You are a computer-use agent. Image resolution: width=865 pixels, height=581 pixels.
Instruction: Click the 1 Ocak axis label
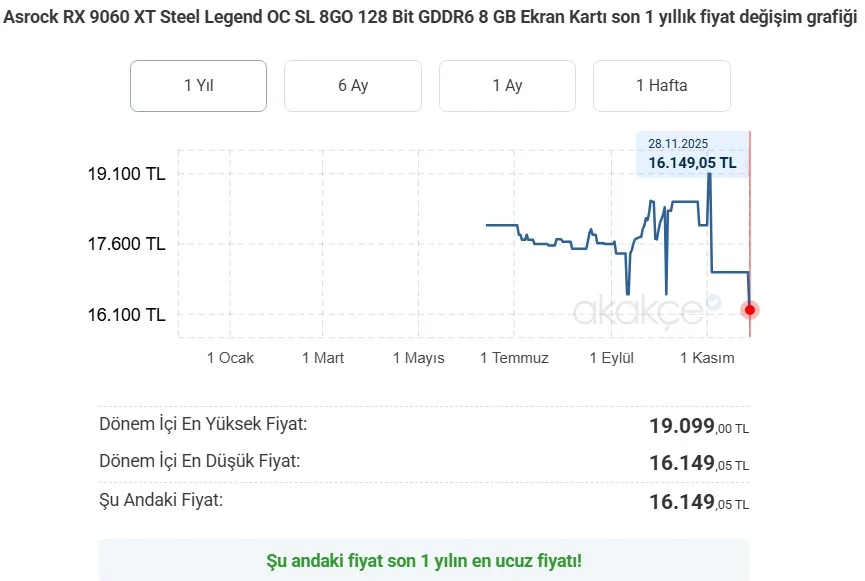(230, 358)
